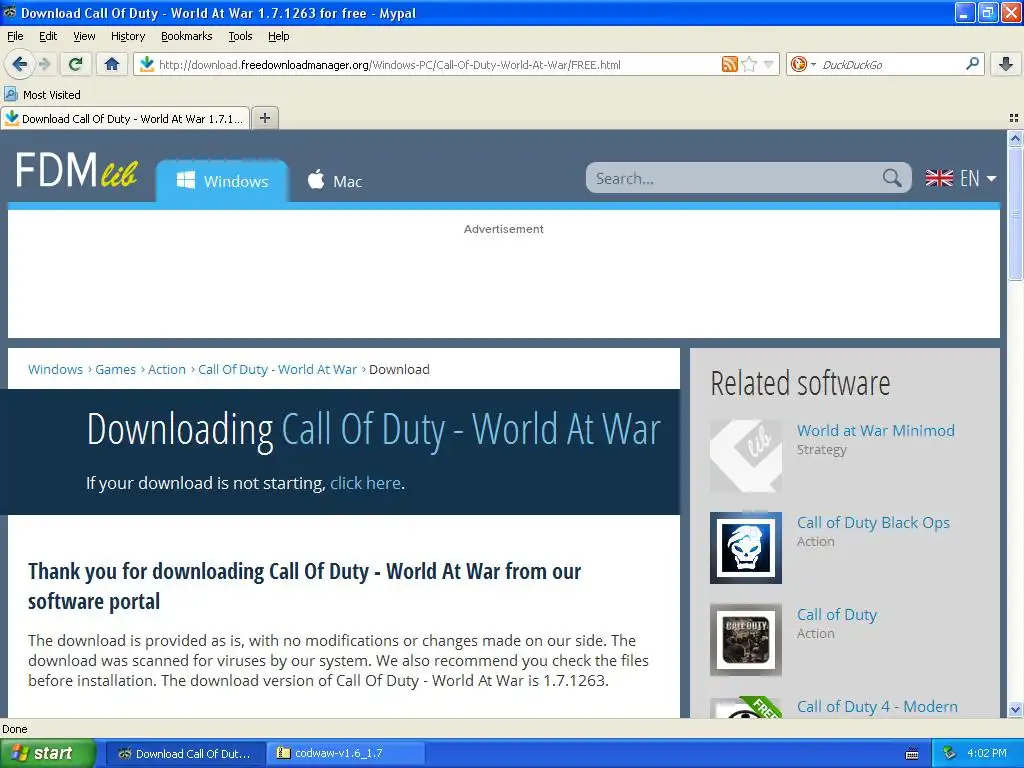Open the Most Visited bookmarks folder
This screenshot has width=1024, height=768.
pos(42,95)
